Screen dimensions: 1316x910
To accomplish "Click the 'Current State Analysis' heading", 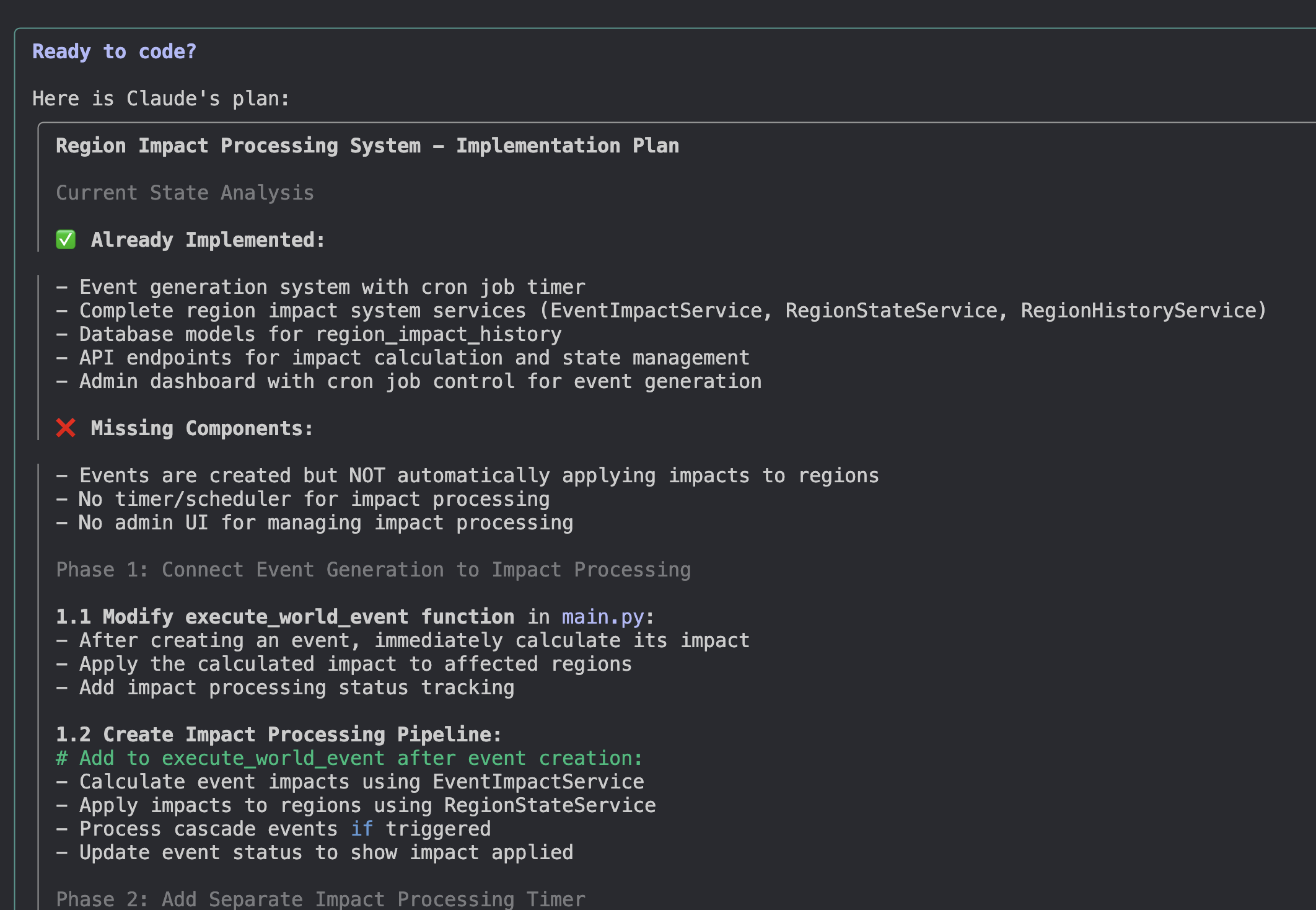I will pyautogui.click(x=185, y=193).
